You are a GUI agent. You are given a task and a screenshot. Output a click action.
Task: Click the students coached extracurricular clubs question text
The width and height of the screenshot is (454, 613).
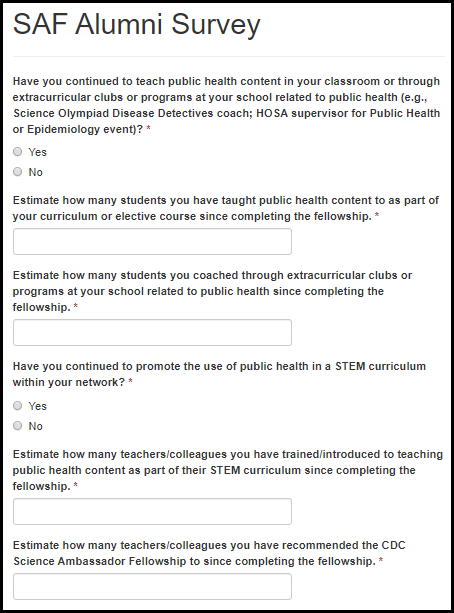point(212,291)
